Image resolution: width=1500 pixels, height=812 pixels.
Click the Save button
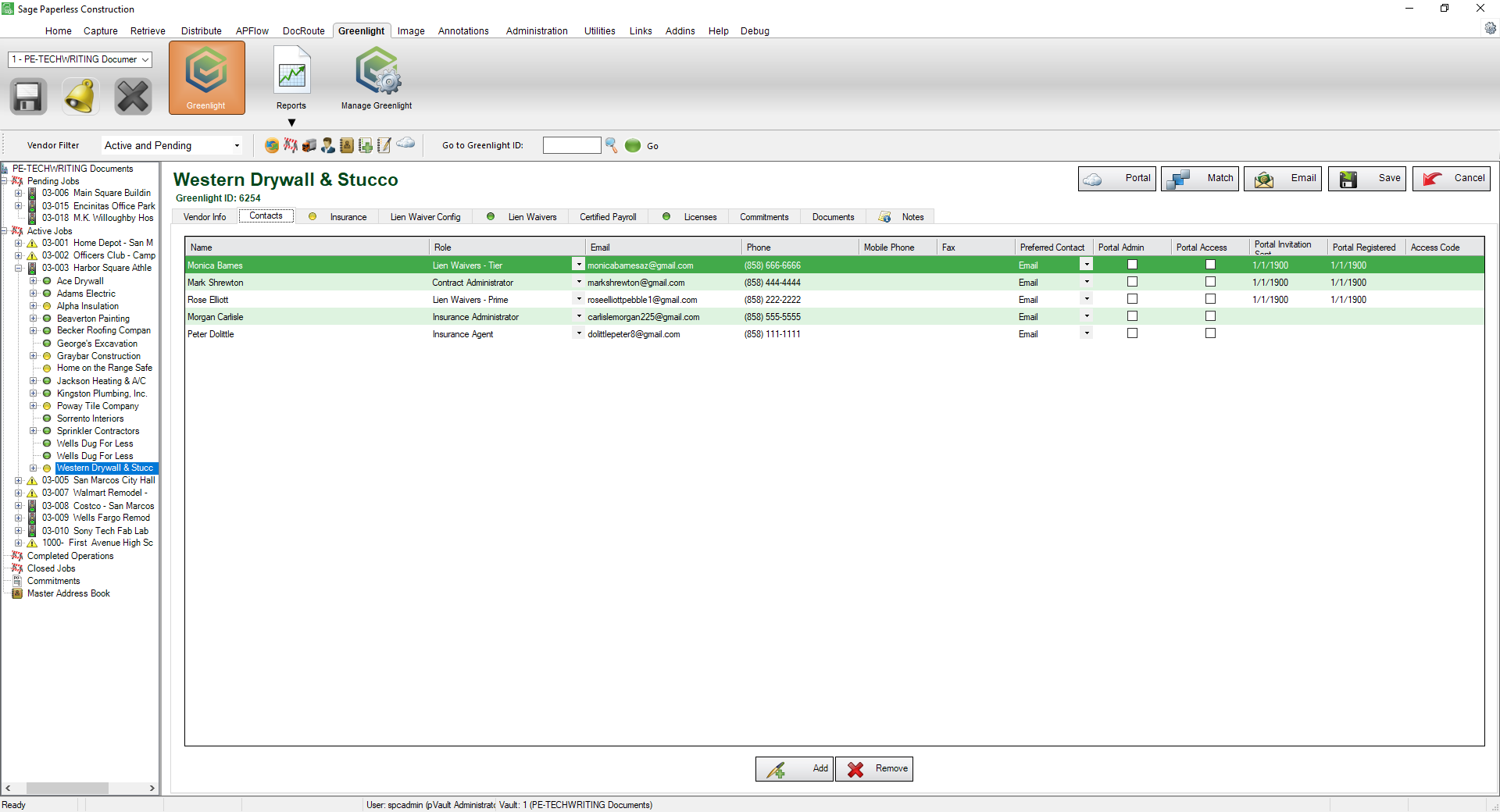coord(1367,179)
